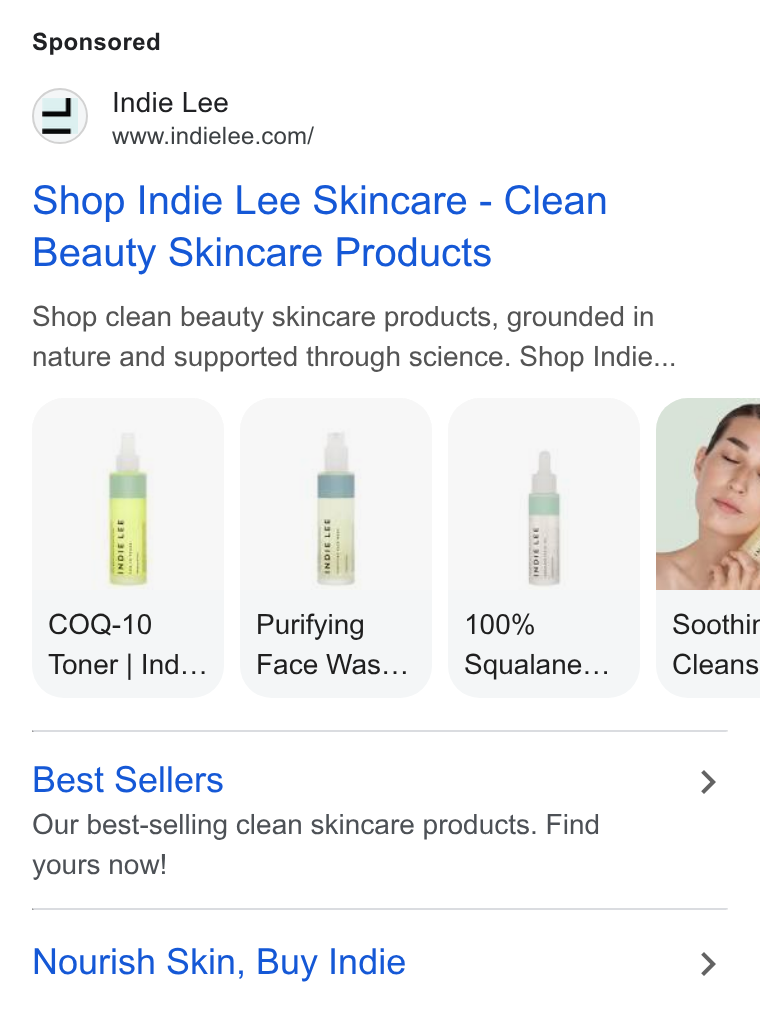This screenshot has width=760, height=1014.
Task: Open the www.indielee.com URL
Action: coord(213,136)
